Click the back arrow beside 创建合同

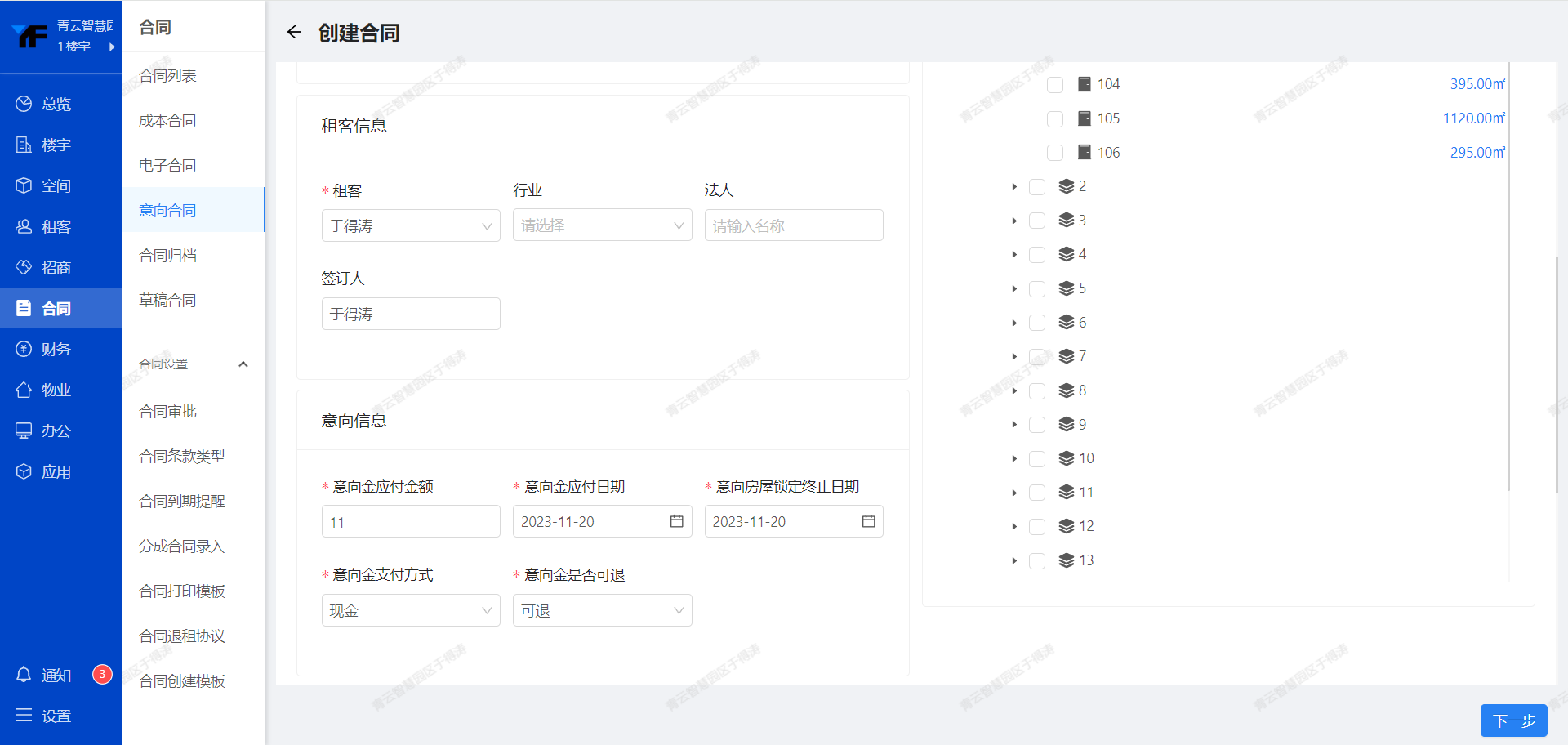pos(294,33)
